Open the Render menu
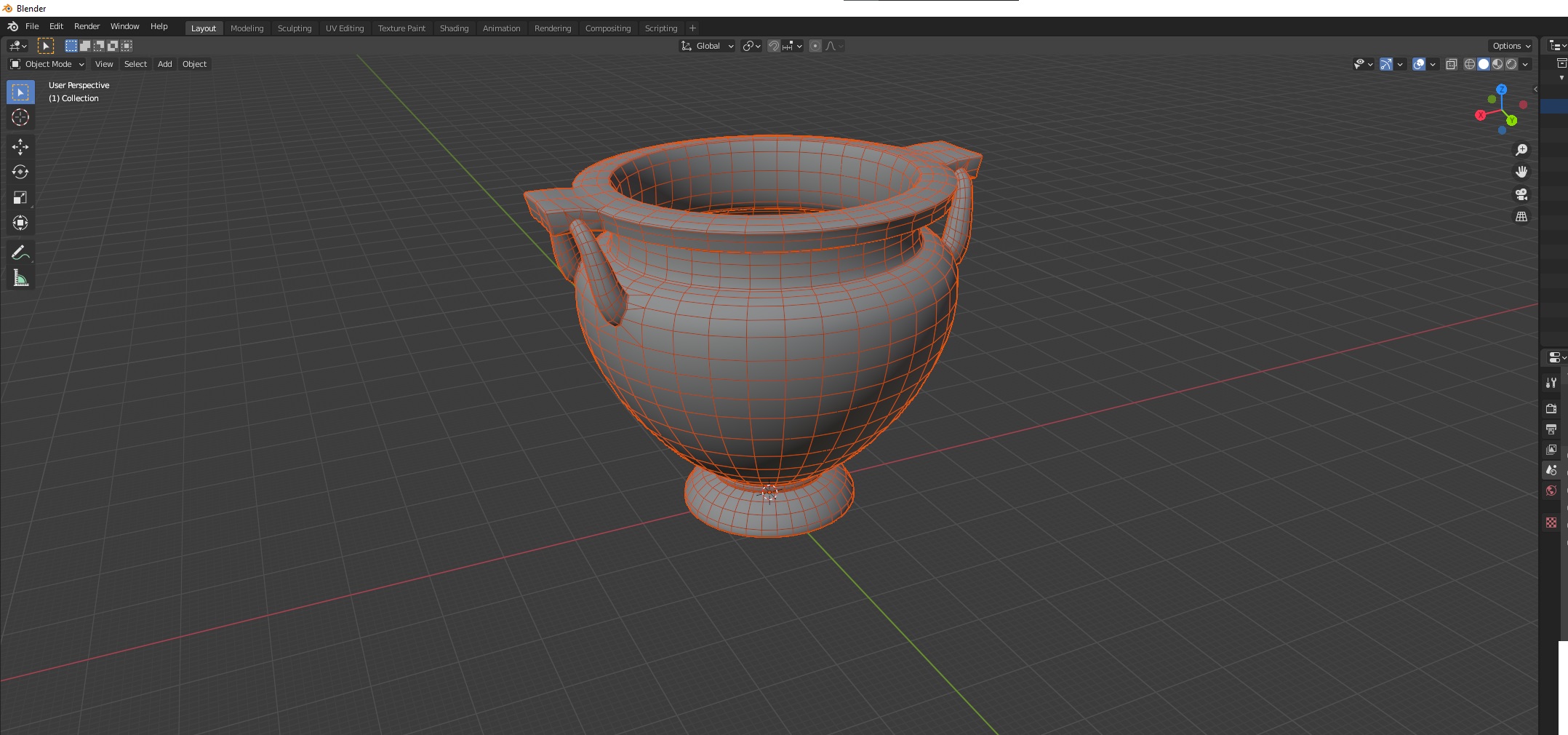Image resolution: width=1568 pixels, height=735 pixels. tap(87, 26)
